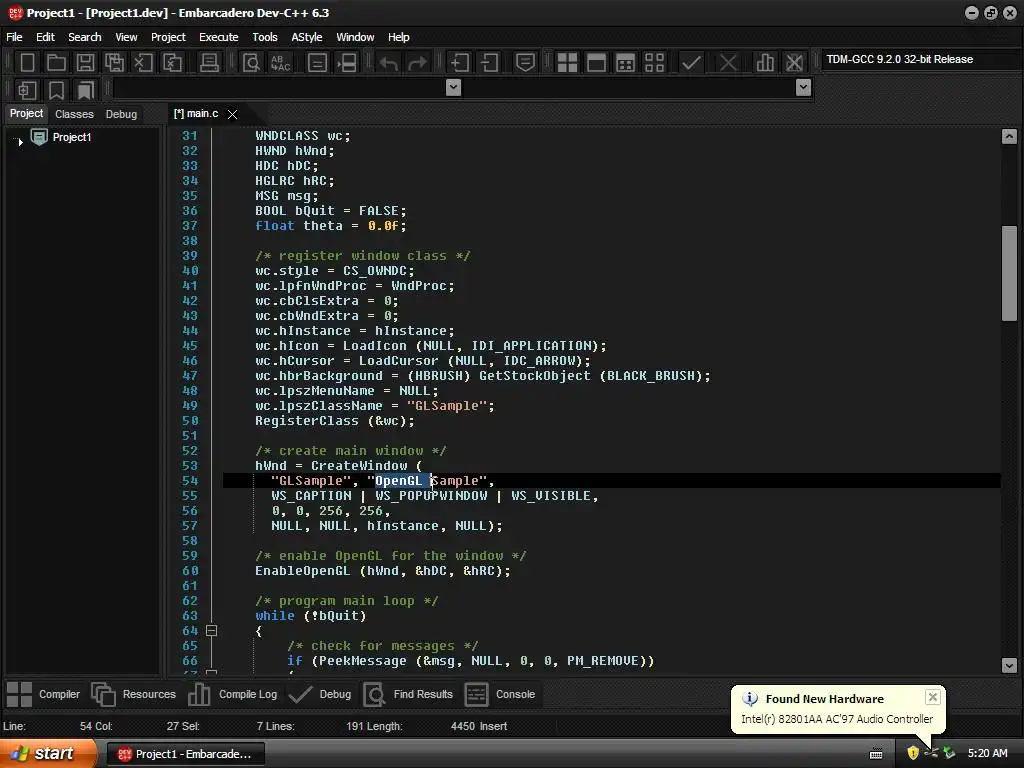Select the main.c editor tab

(x=196, y=114)
